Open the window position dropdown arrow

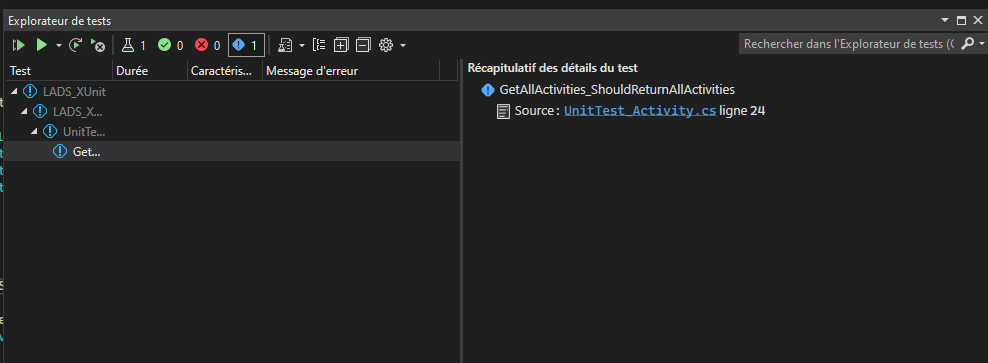(x=945, y=20)
